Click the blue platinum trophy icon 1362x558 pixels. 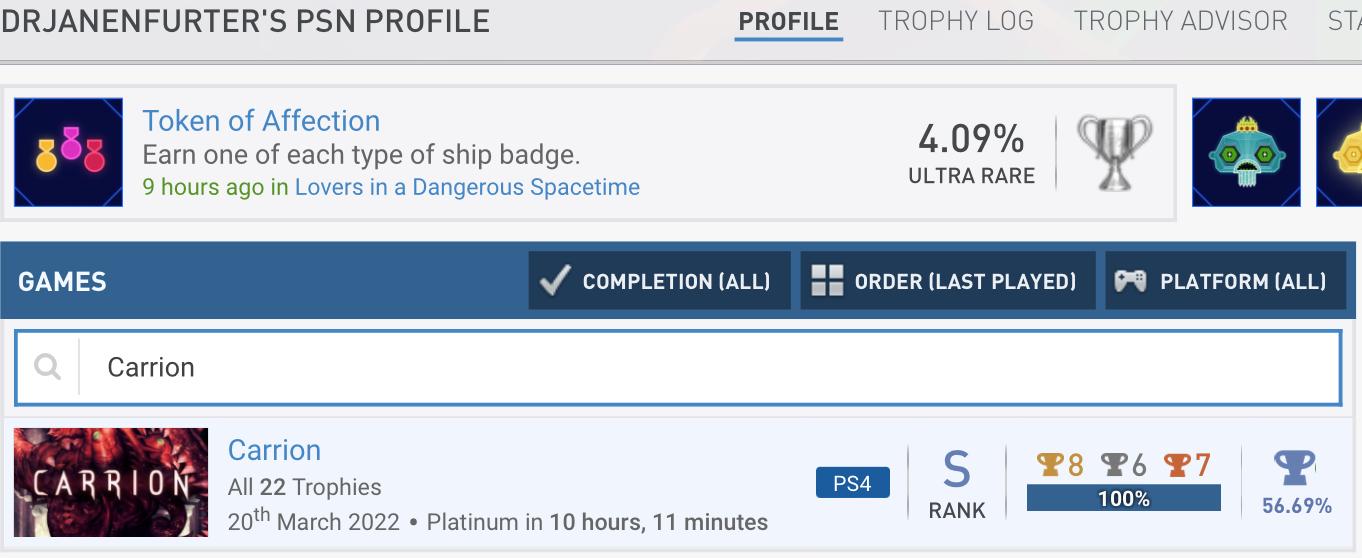[1295, 467]
